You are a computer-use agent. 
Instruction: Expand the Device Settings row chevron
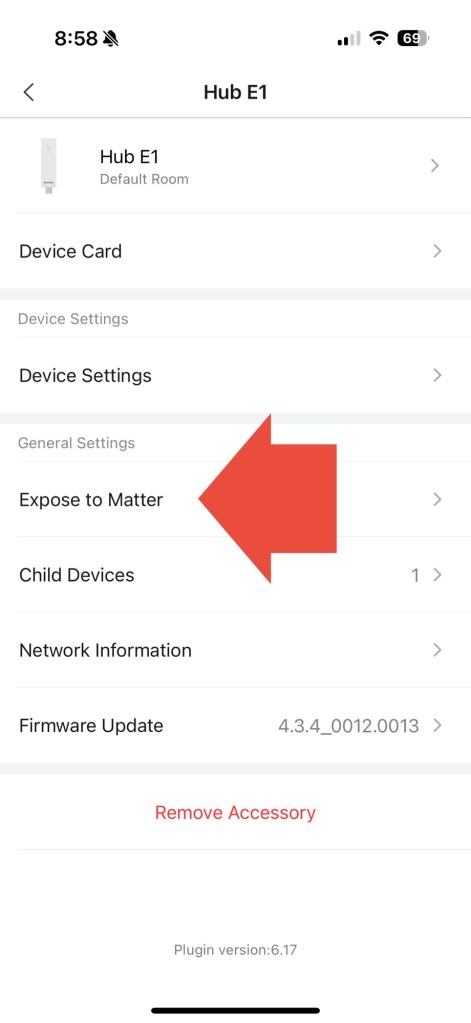pos(437,375)
